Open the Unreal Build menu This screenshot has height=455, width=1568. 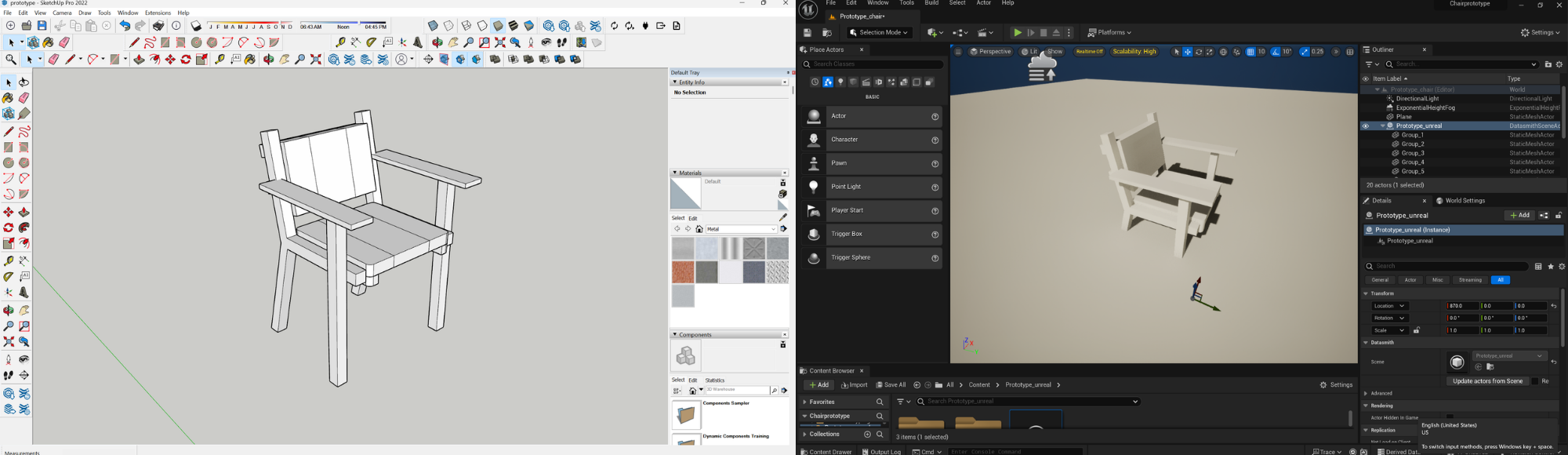coord(931,3)
